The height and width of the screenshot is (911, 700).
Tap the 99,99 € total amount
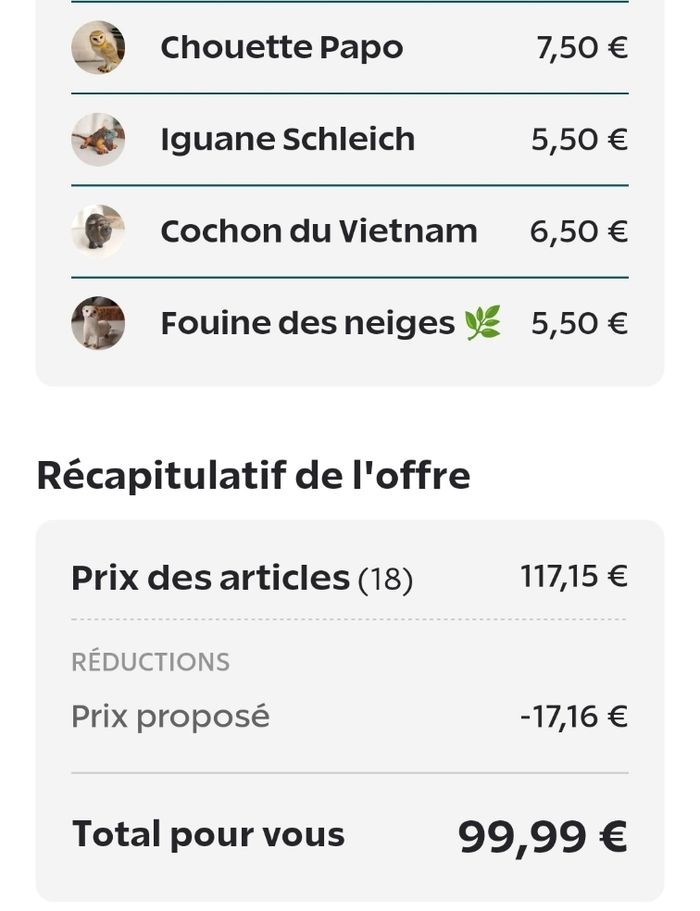[542, 836]
